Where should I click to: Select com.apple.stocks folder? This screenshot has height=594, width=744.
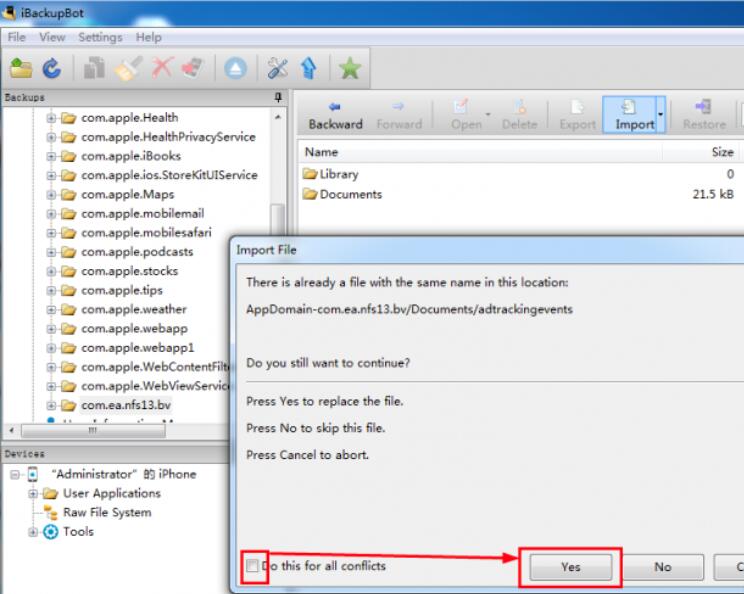[130, 271]
